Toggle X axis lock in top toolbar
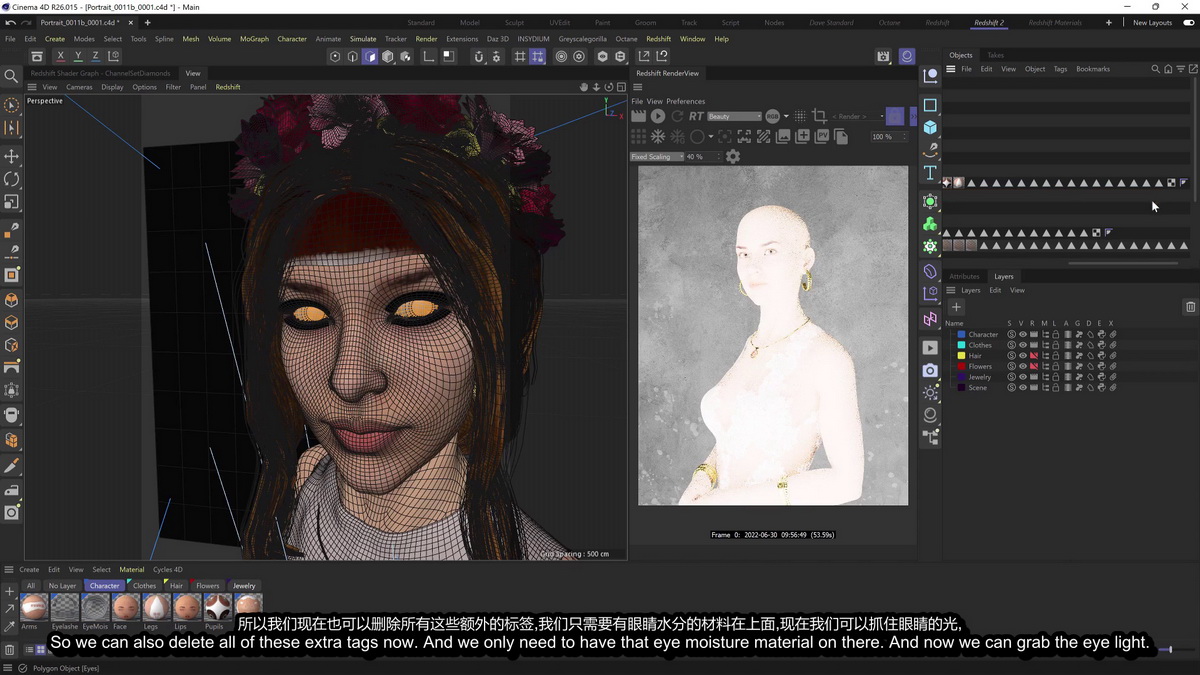Screen dimensions: 1200x675 61,57
